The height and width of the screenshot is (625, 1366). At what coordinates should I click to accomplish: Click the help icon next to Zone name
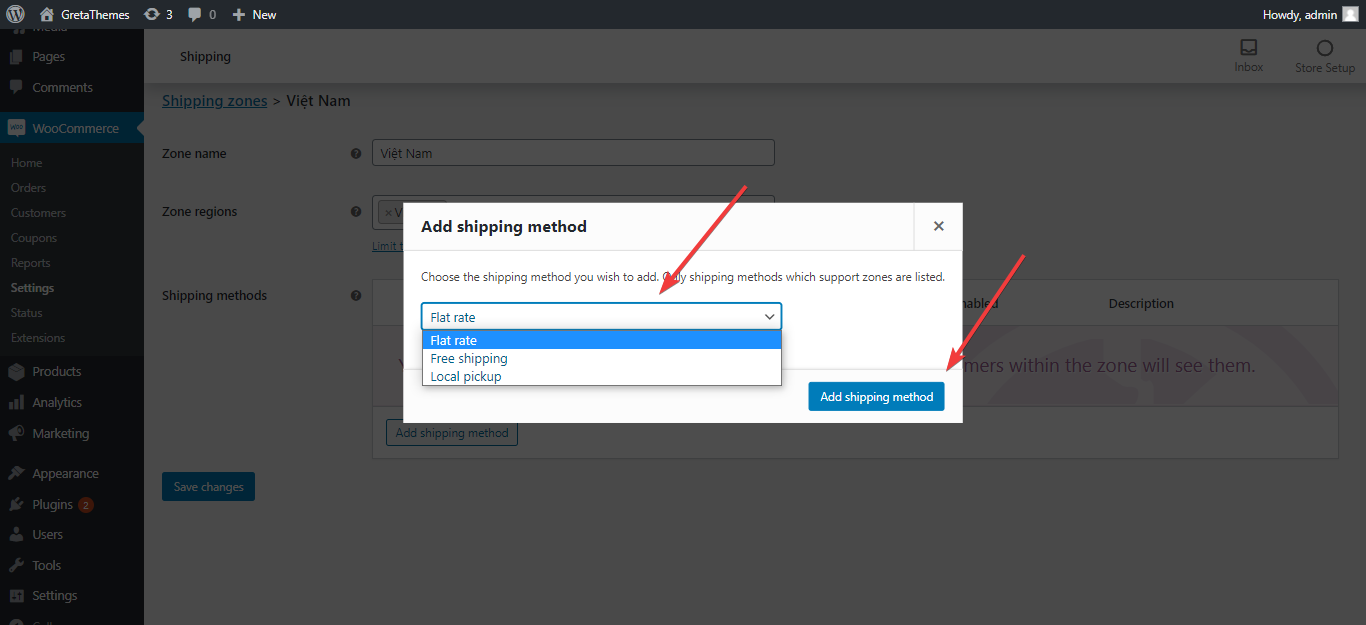tap(356, 154)
